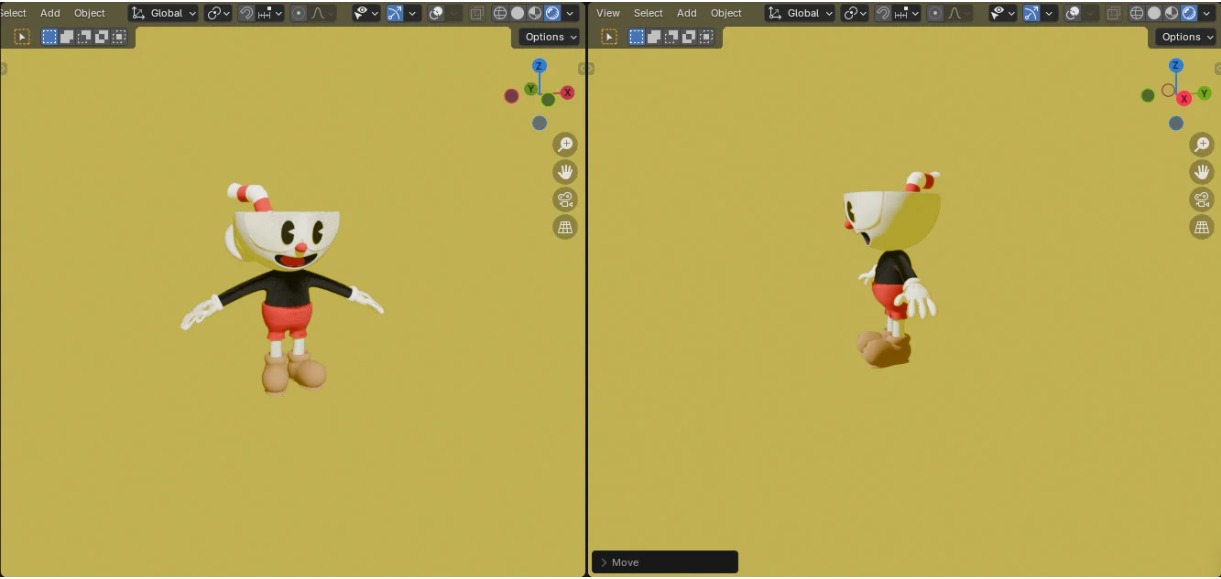Toggle overlays in left viewport

pyautogui.click(x=436, y=13)
